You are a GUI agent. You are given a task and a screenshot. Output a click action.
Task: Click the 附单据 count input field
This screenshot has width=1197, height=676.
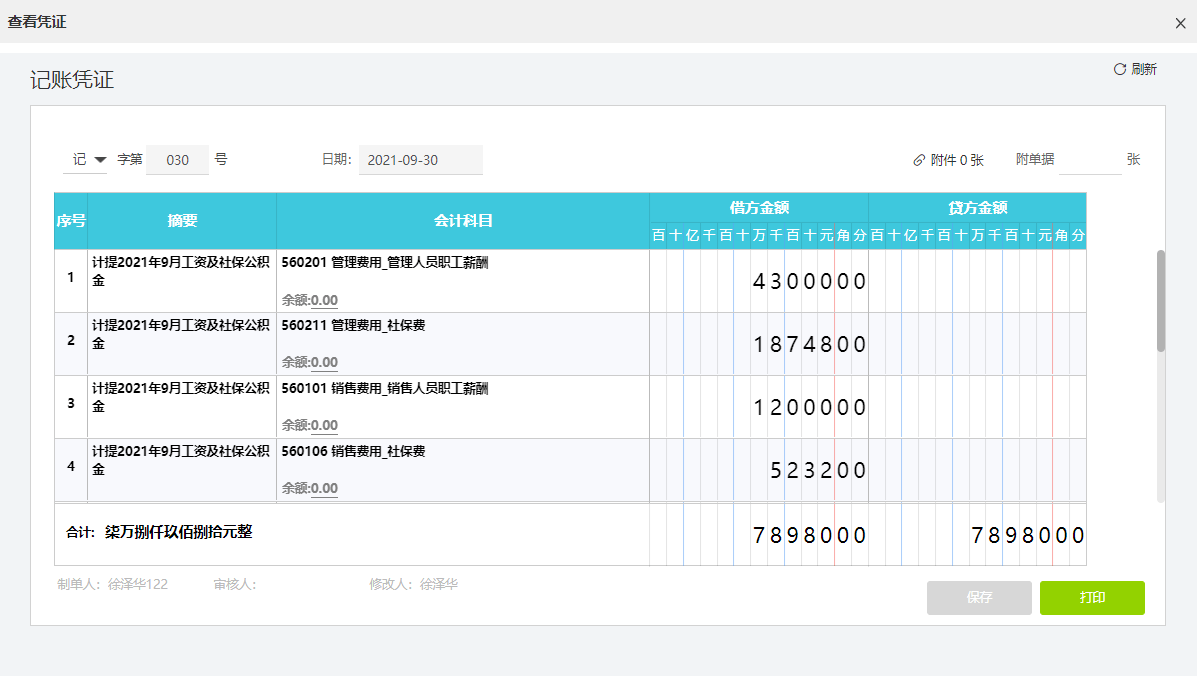coord(1090,160)
